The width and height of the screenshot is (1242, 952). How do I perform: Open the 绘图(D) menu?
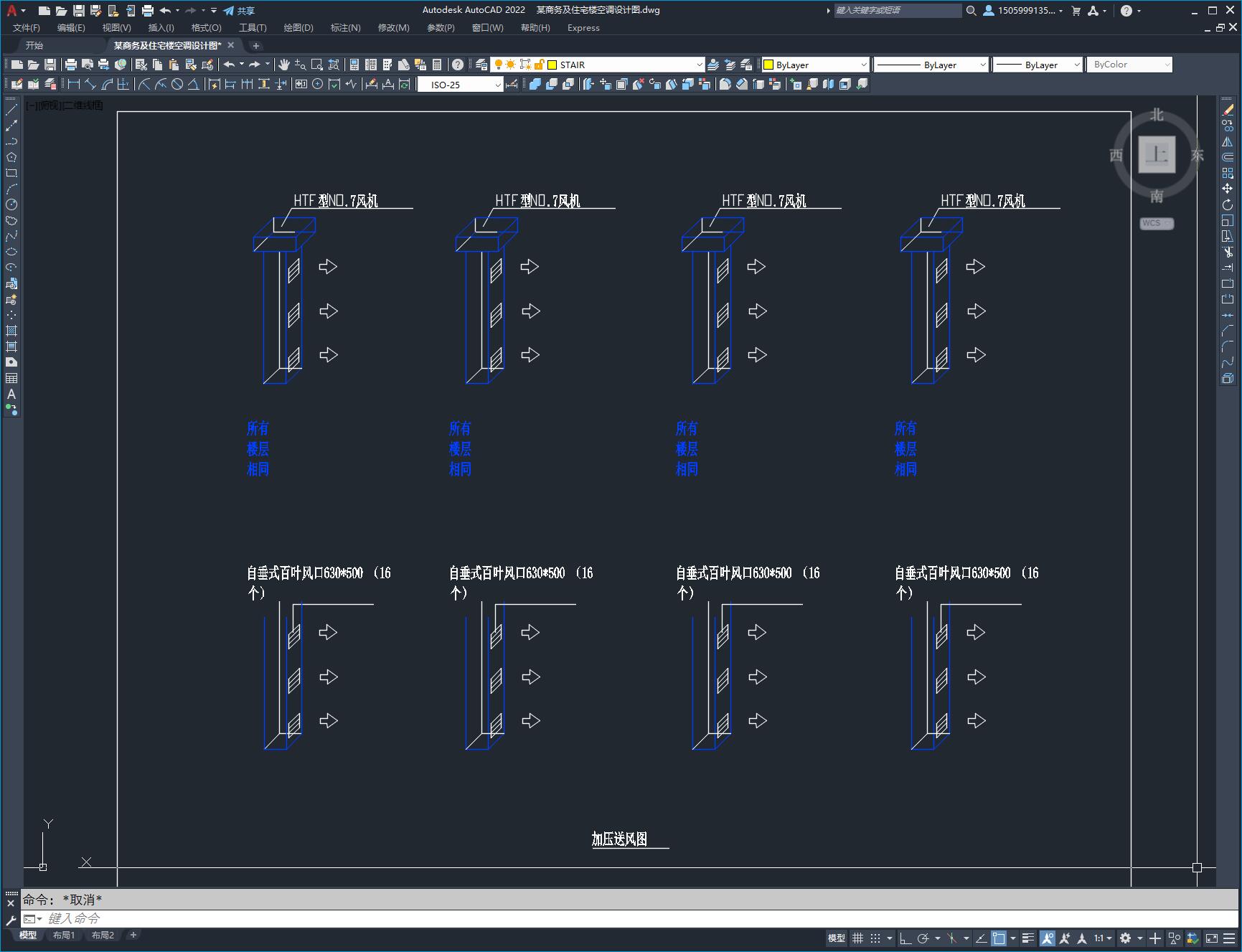click(298, 28)
